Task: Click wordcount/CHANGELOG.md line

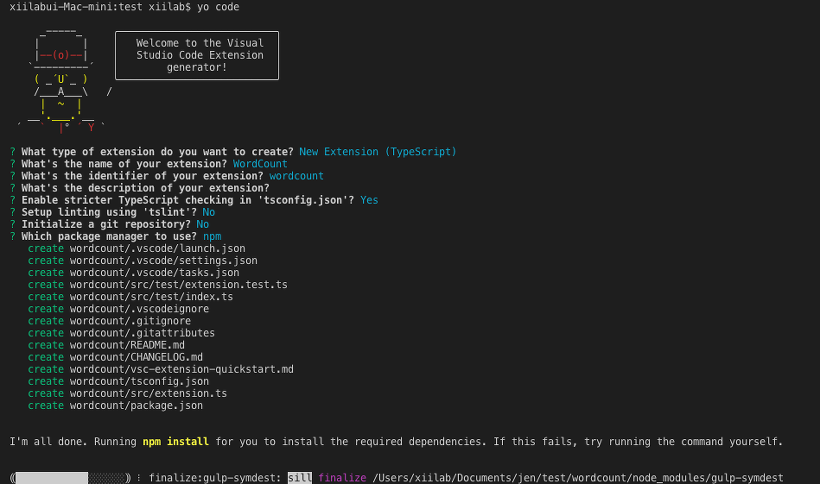Action: coord(115,357)
